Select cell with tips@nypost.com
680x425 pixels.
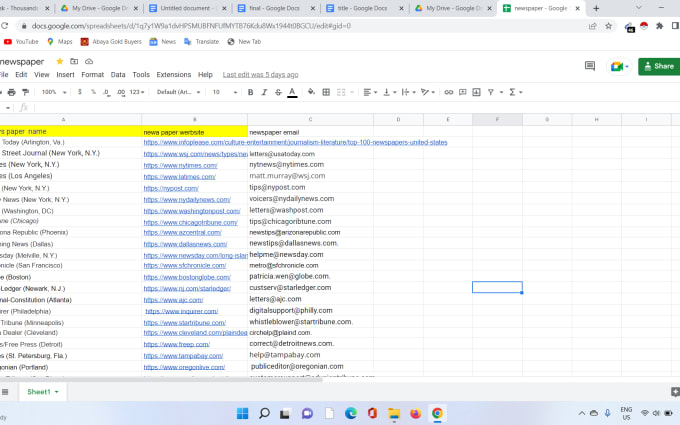point(310,187)
